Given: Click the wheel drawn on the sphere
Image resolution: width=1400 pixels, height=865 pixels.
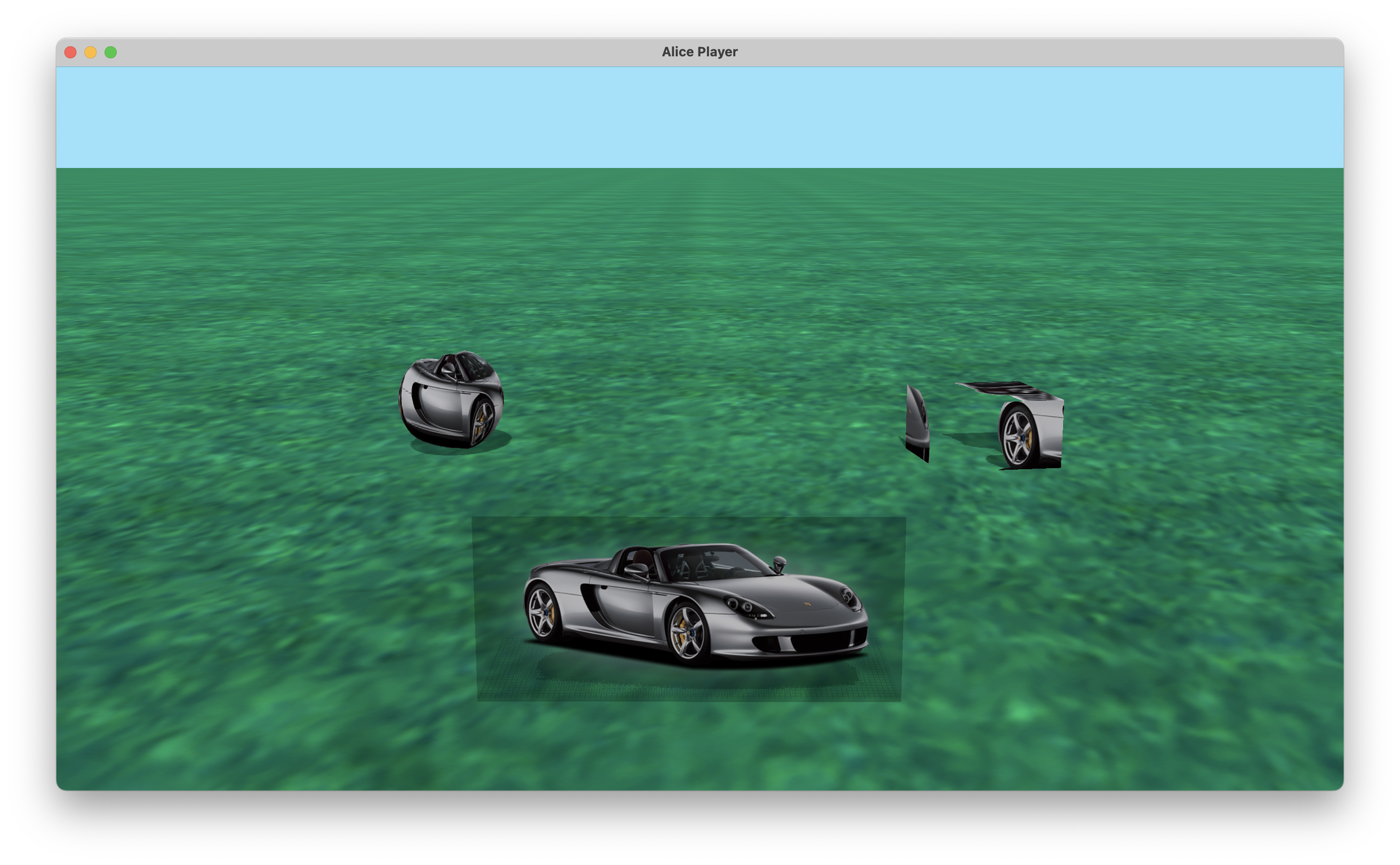Looking at the screenshot, I should (x=482, y=422).
